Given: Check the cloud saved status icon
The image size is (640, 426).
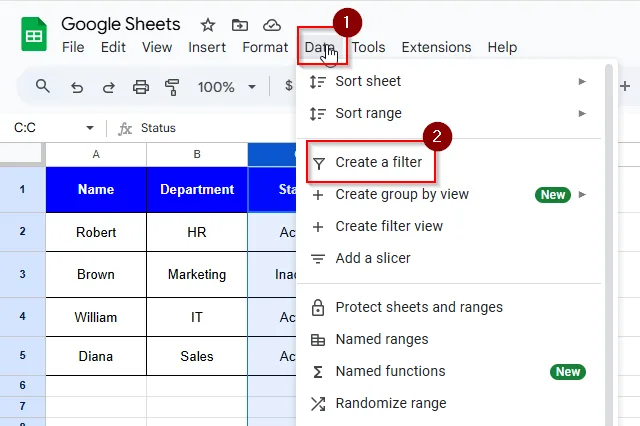Looking at the screenshot, I should pos(272,25).
